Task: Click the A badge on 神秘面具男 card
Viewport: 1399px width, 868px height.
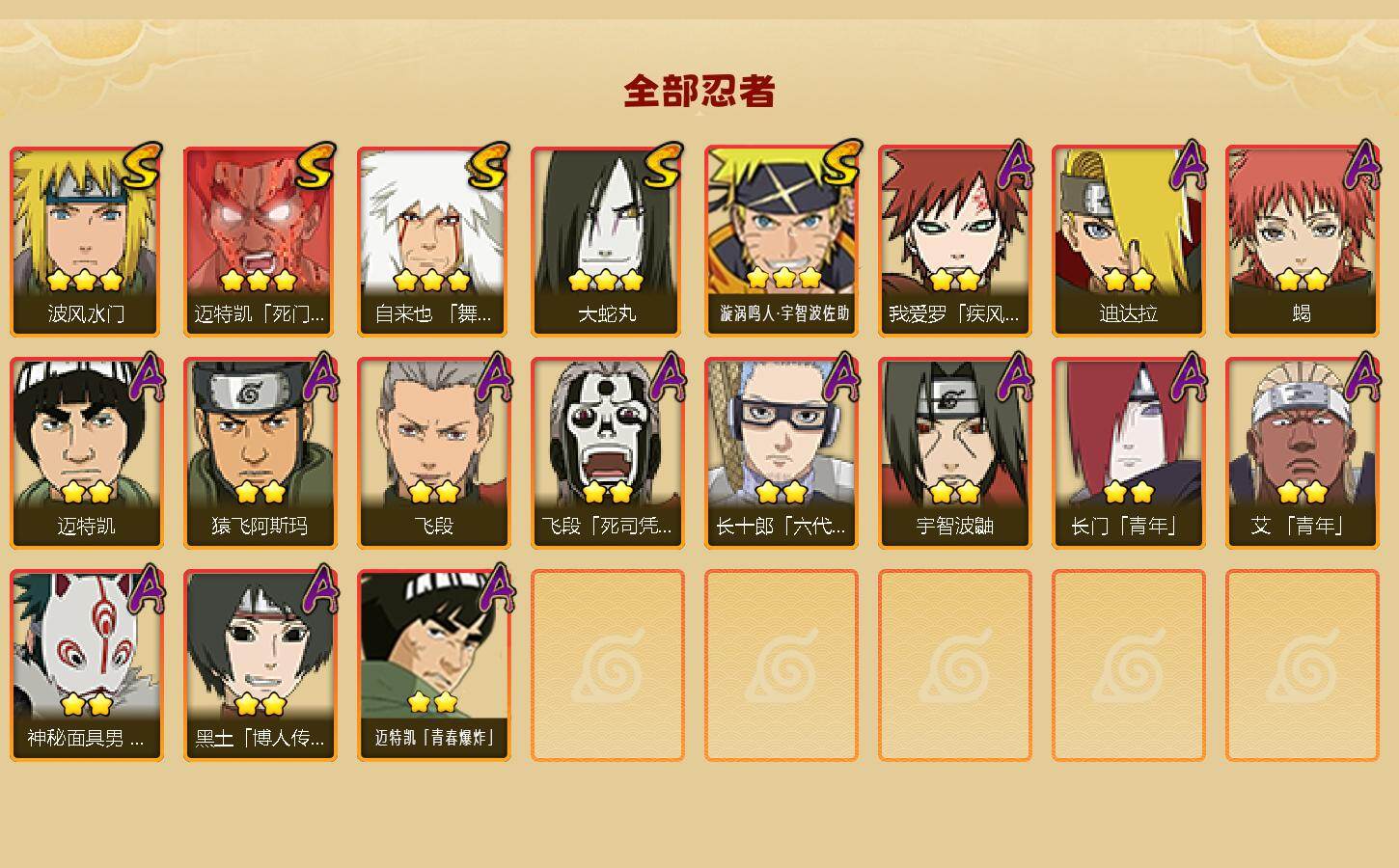Action: coord(146,588)
